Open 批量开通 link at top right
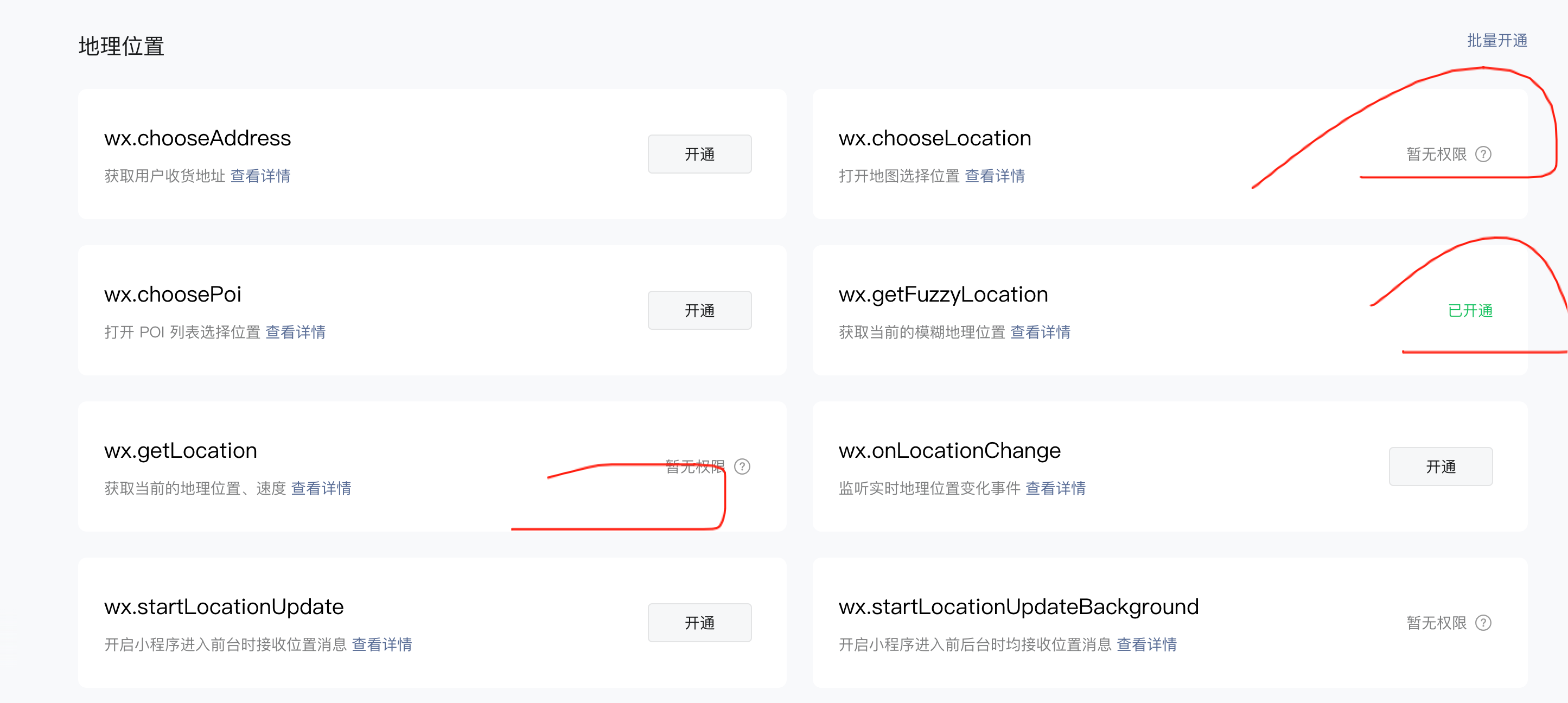 (x=1497, y=40)
